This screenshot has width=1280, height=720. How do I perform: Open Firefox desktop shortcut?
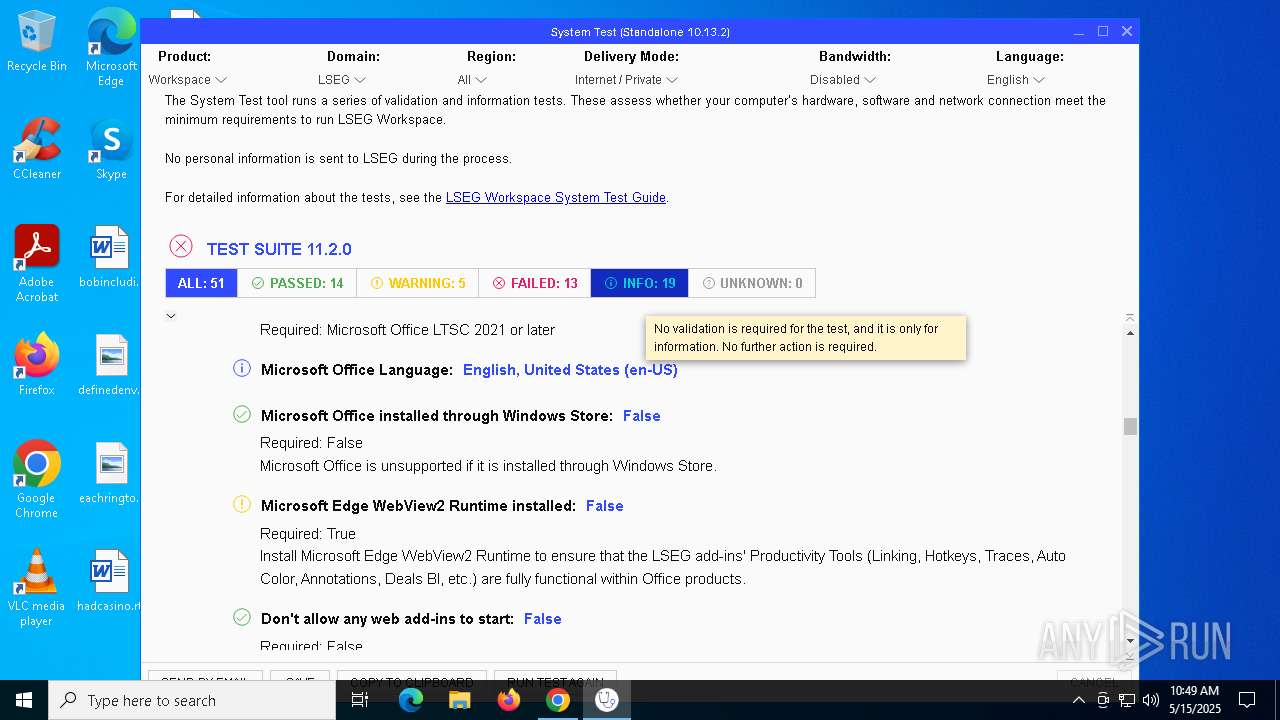click(37, 365)
